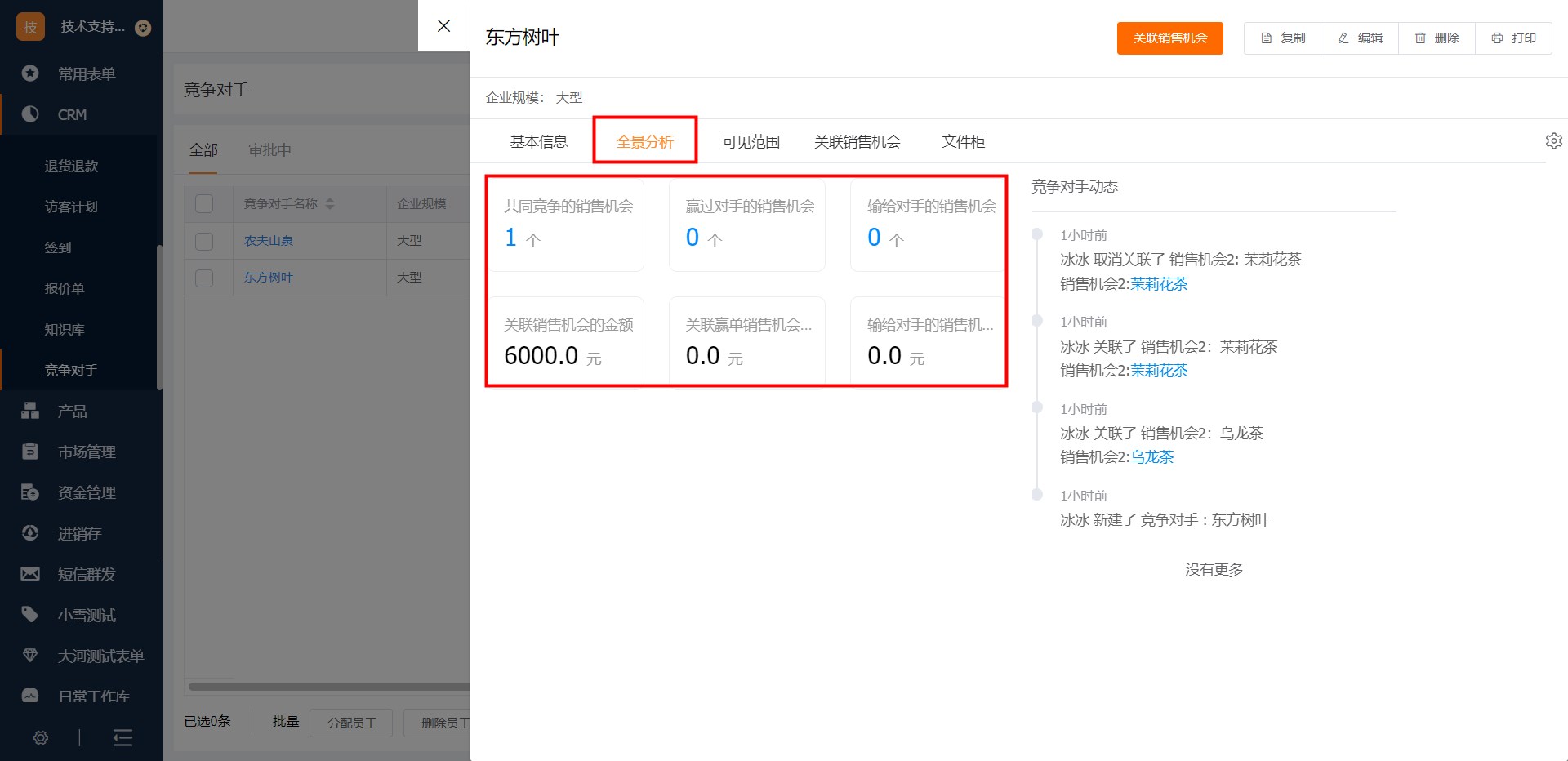Collapse the sidebar with menu-fold icon
The image size is (1568, 761).
122,738
